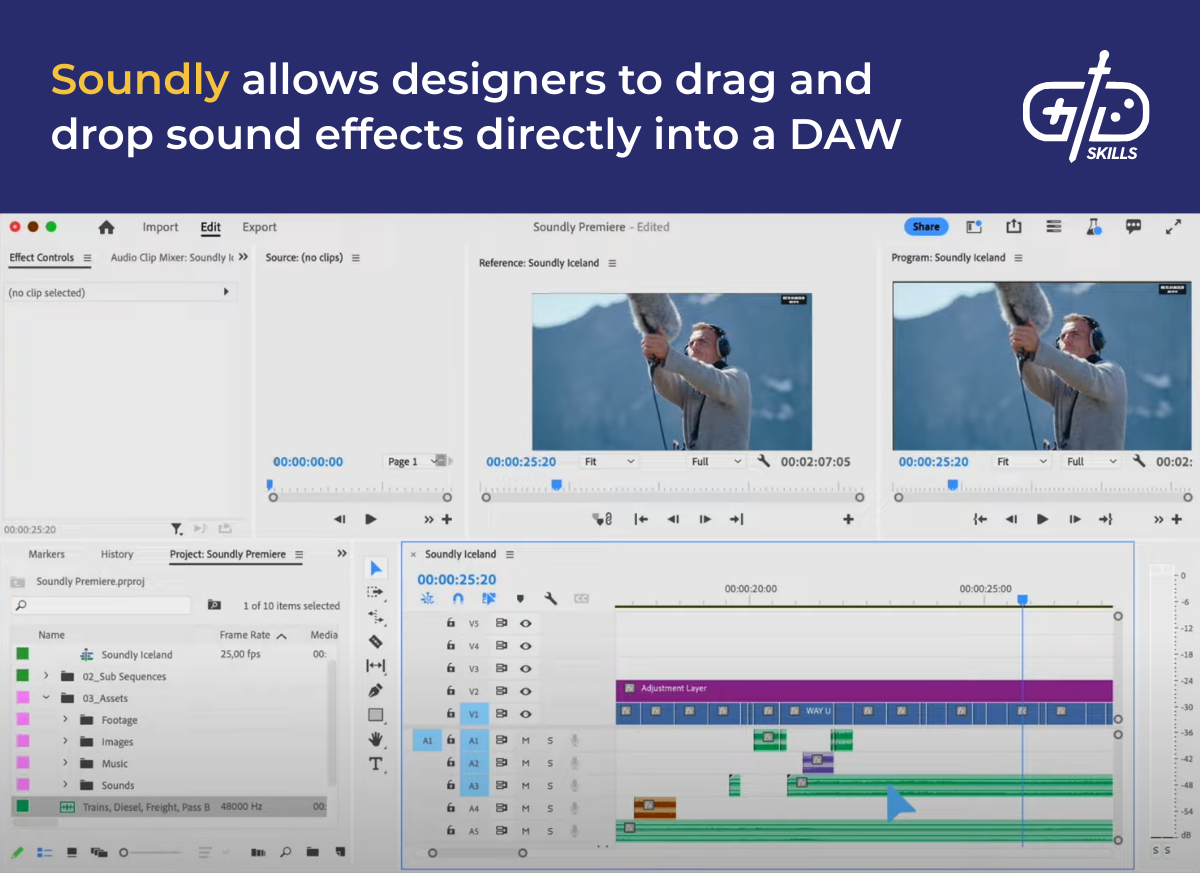1200x873 pixels.
Task: Expand the 02_Sub Sequences bin
Action: coord(46,676)
